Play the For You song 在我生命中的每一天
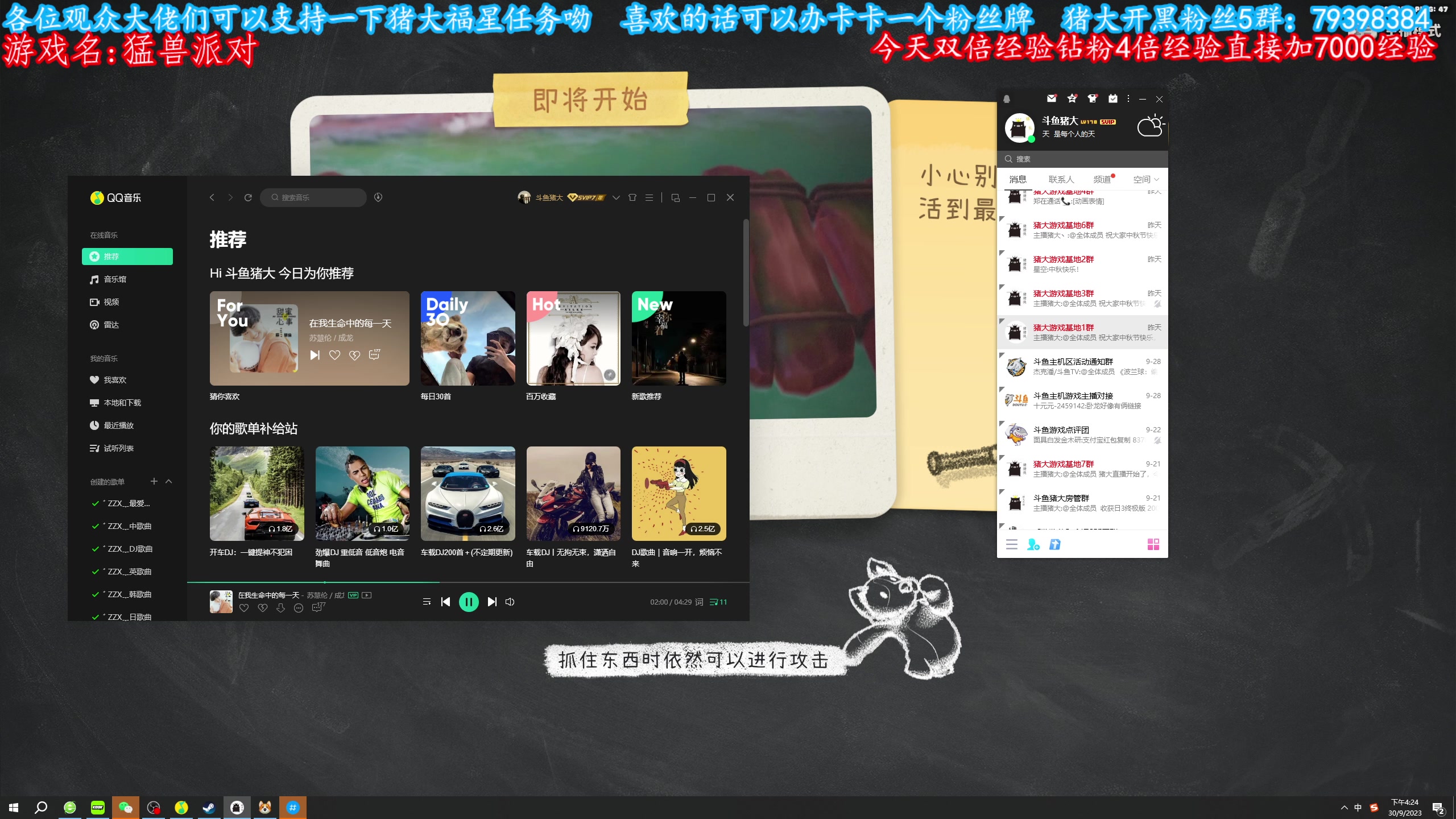 click(315, 355)
